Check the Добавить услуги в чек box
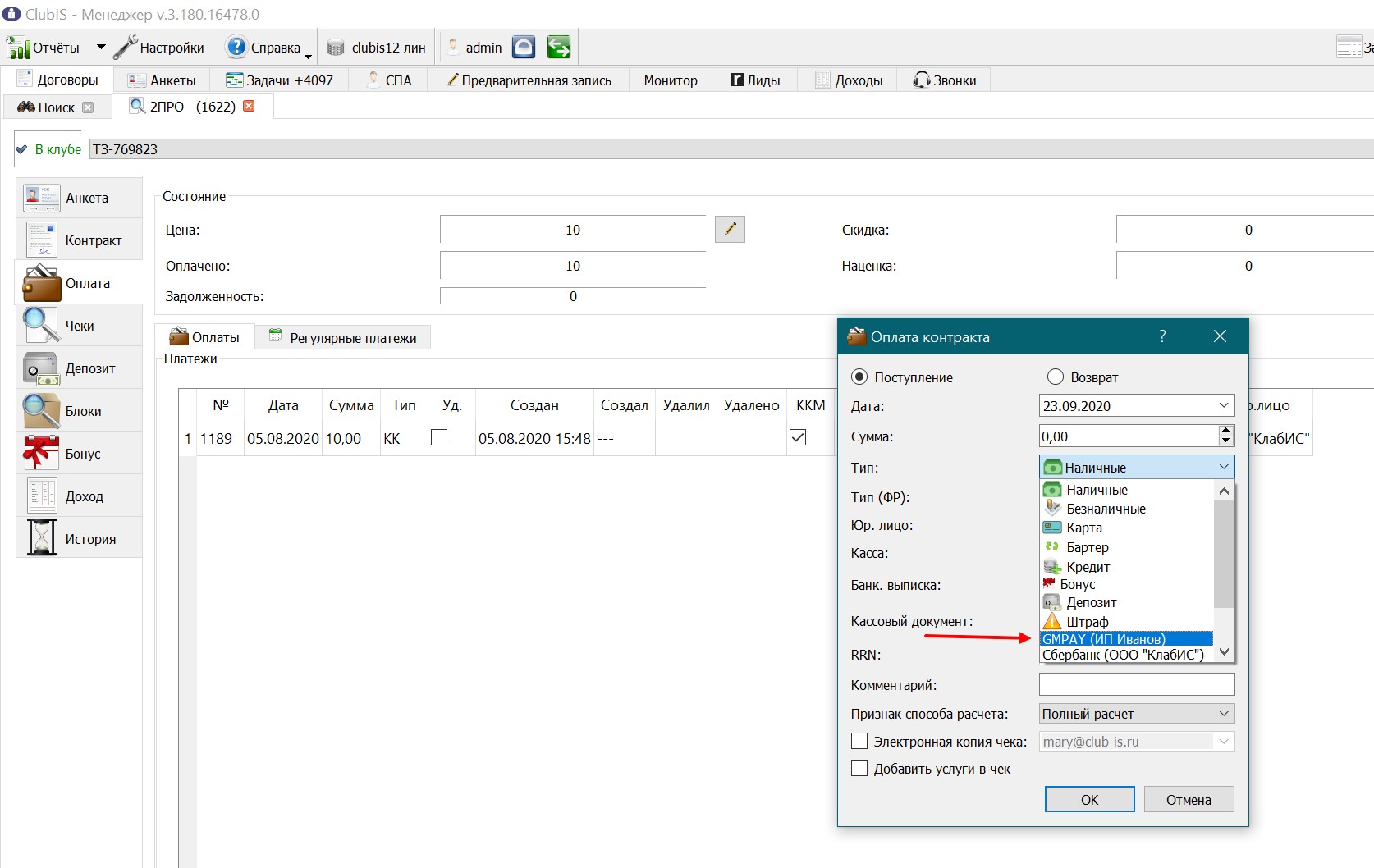Image resolution: width=1374 pixels, height=868 pixels. (x=859, y=768)
